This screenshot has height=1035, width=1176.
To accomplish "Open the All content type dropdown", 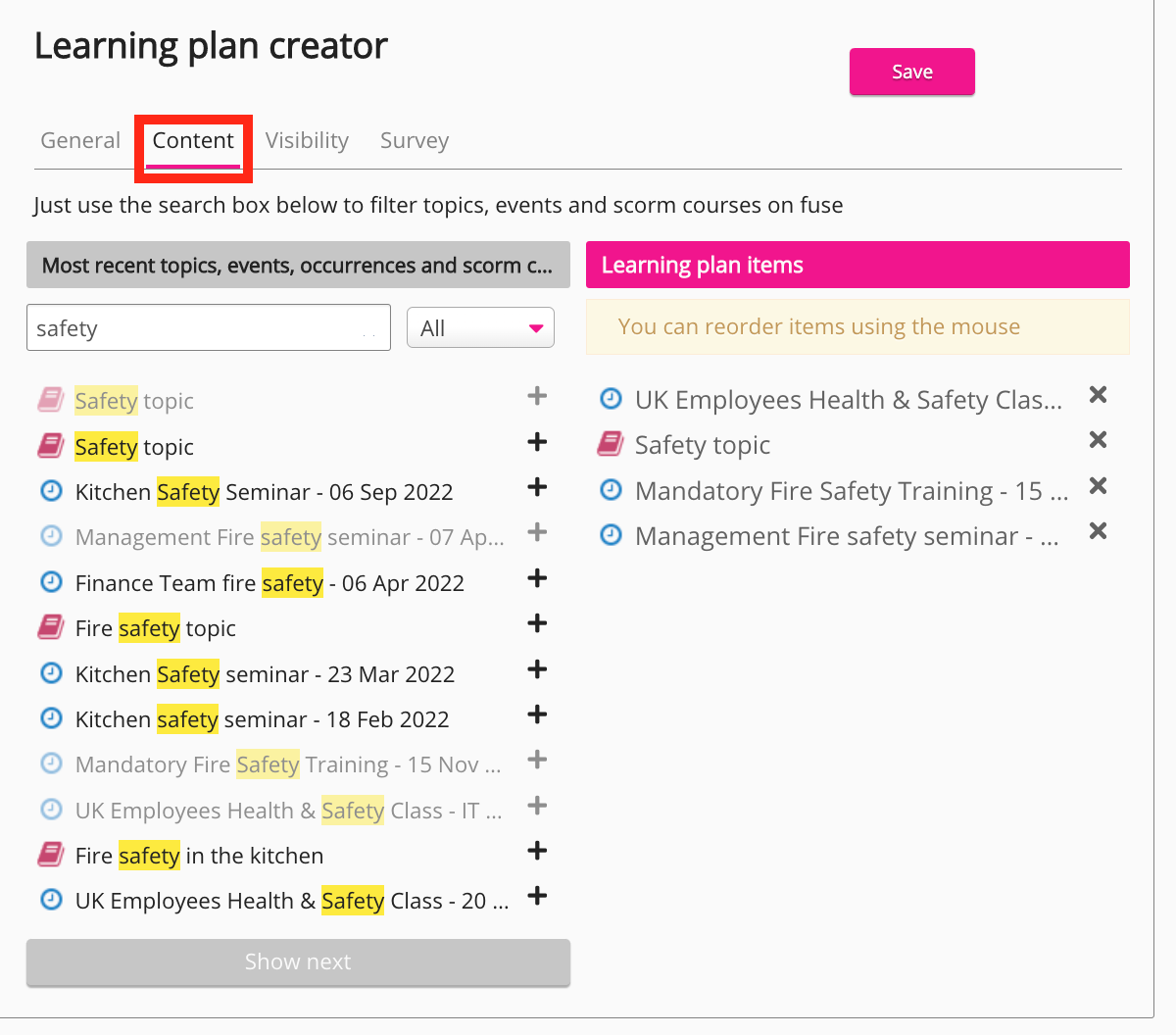I will pyautogui.click(x=480, y=328).
